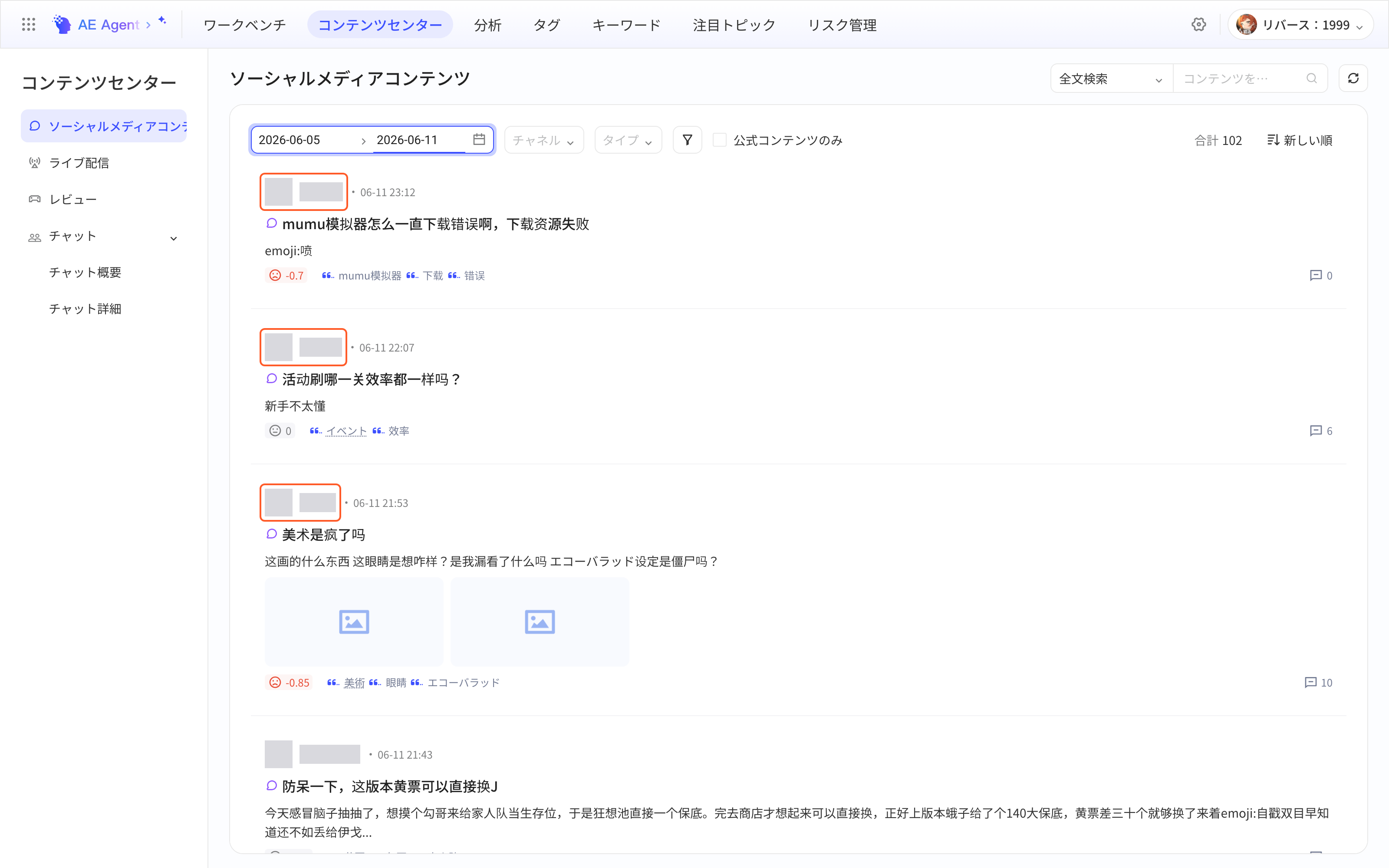
Task: Open post titled 防呆一下，这版本黄票可以直接换J
Action: pyautogui.click(x=390, y=786)
